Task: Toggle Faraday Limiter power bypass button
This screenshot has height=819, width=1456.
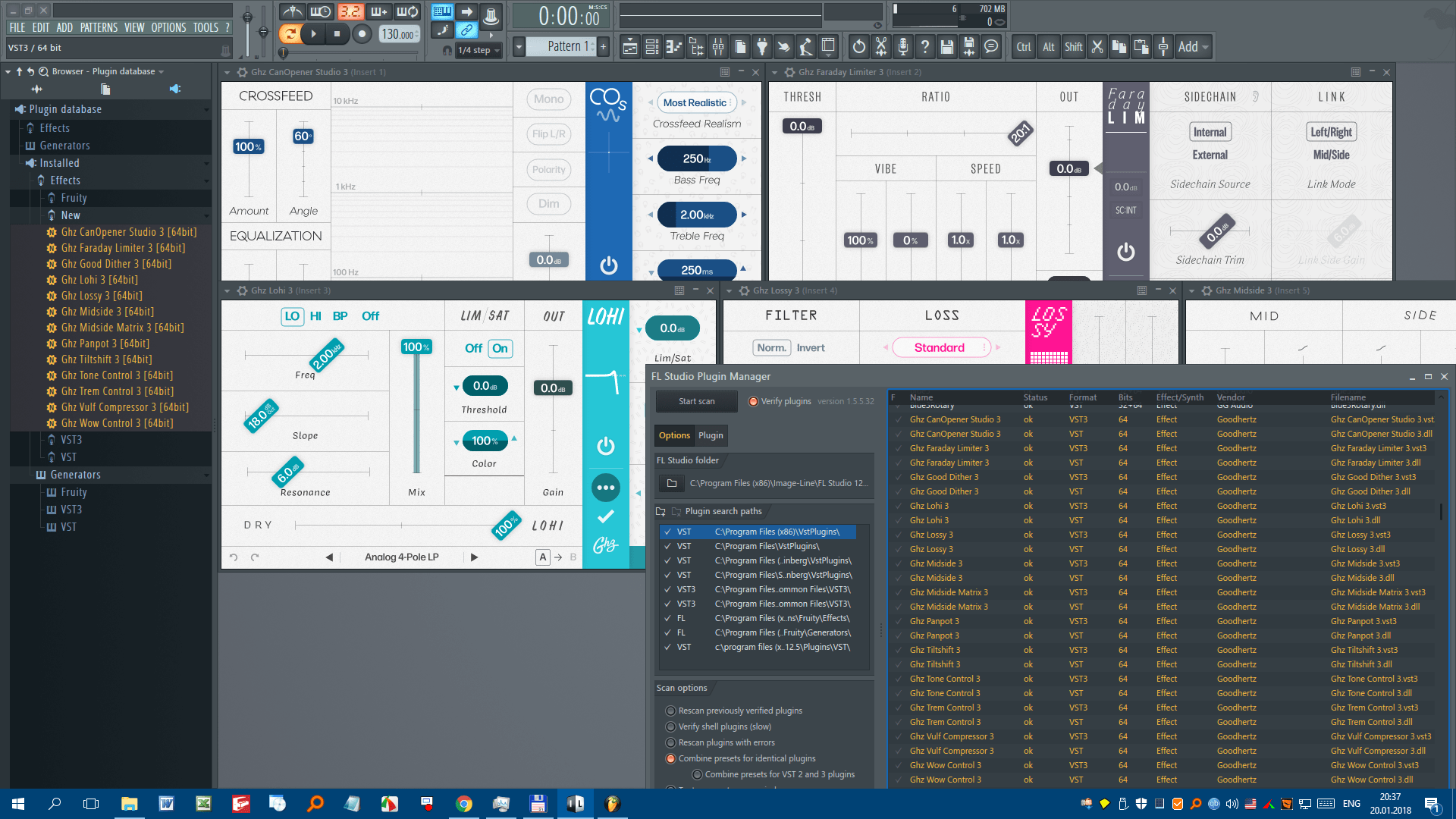Action: [1125, 251]
